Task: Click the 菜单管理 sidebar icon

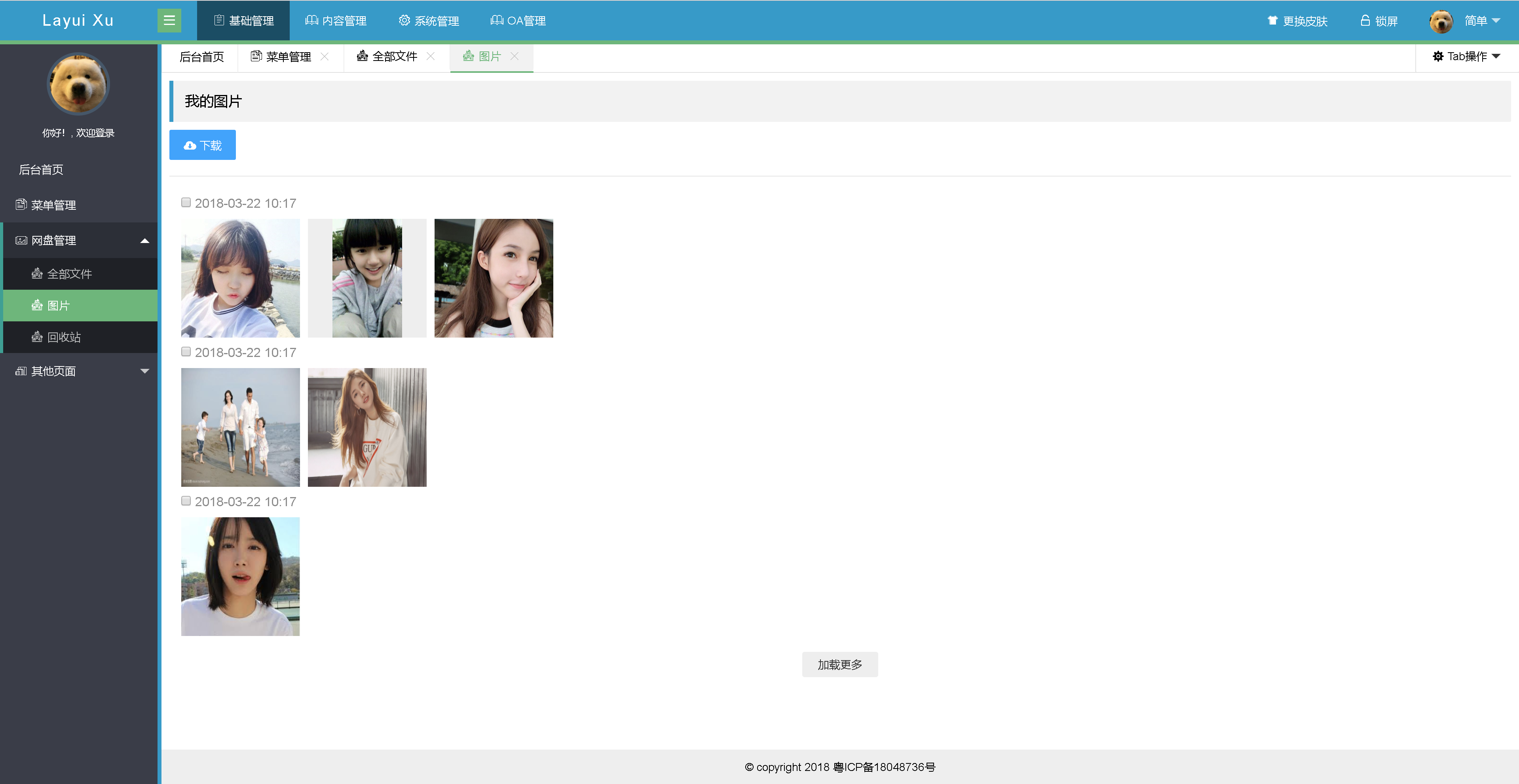Action: [x=21, y=205]
